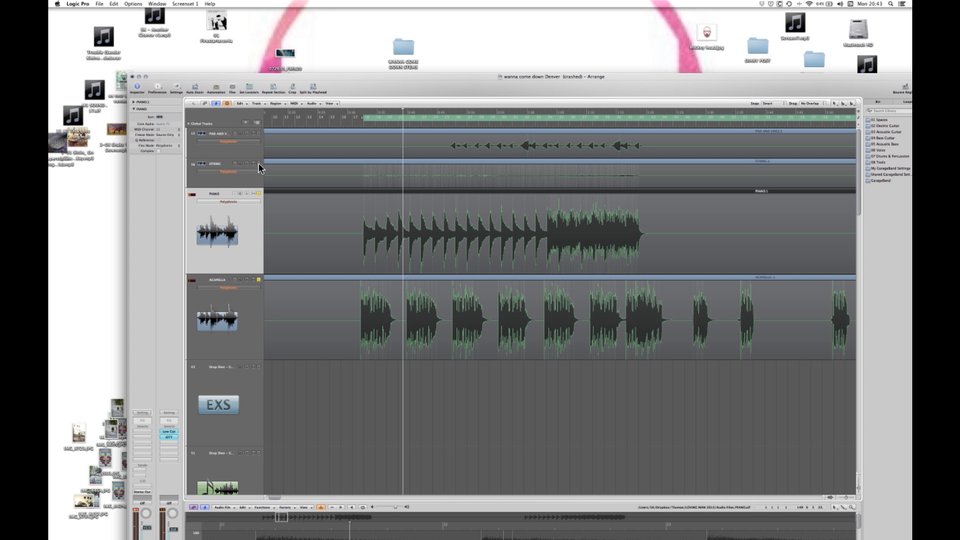This screenshot has width=960, height=540.
Task: Click the Automation toolbar icon
Action: [x=216, y=88]
